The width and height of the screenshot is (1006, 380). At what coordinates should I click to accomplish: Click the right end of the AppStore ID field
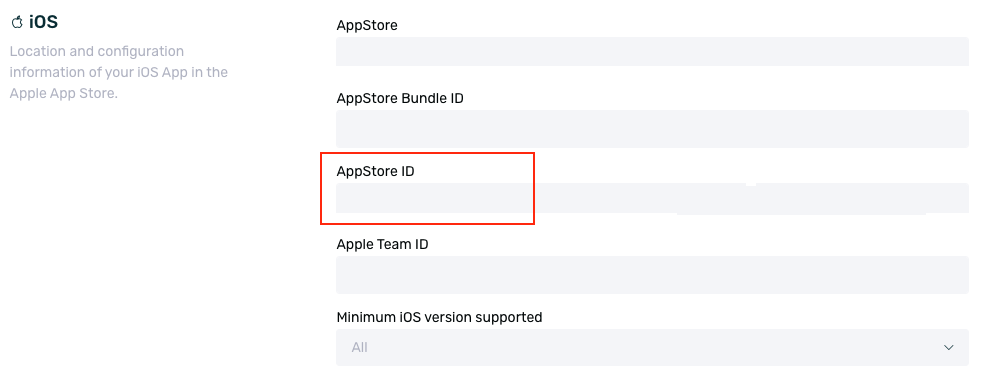pyautogui.click(x=950, y=198)
